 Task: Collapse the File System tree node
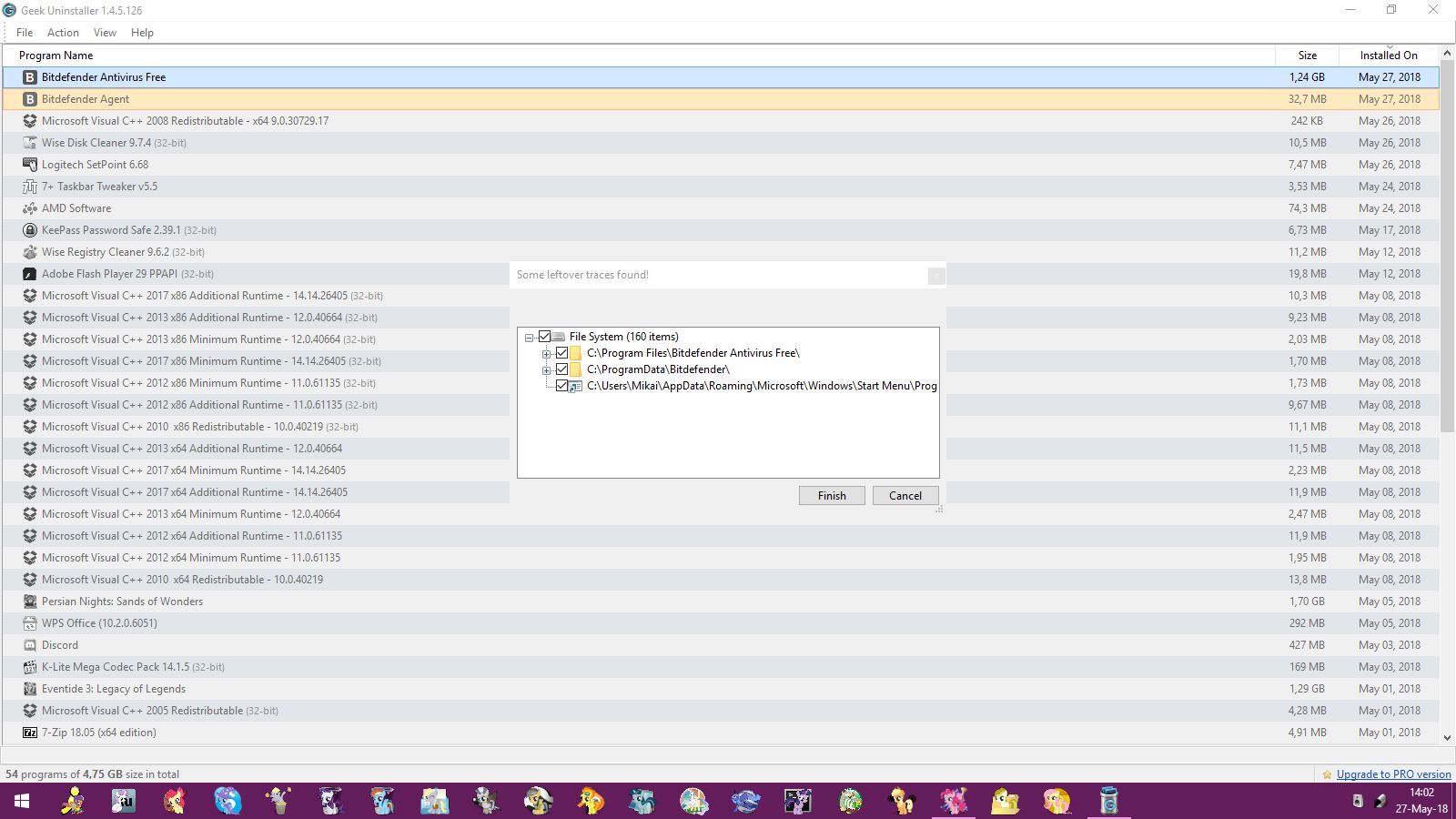tap(529, 338)
